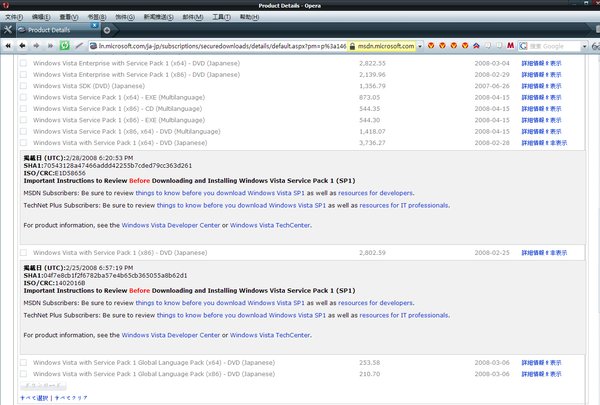This screenshot has height=405, width=600.
Task: Check Global Language Pack (x64) DVD checkbox
Action: [23, 363]
